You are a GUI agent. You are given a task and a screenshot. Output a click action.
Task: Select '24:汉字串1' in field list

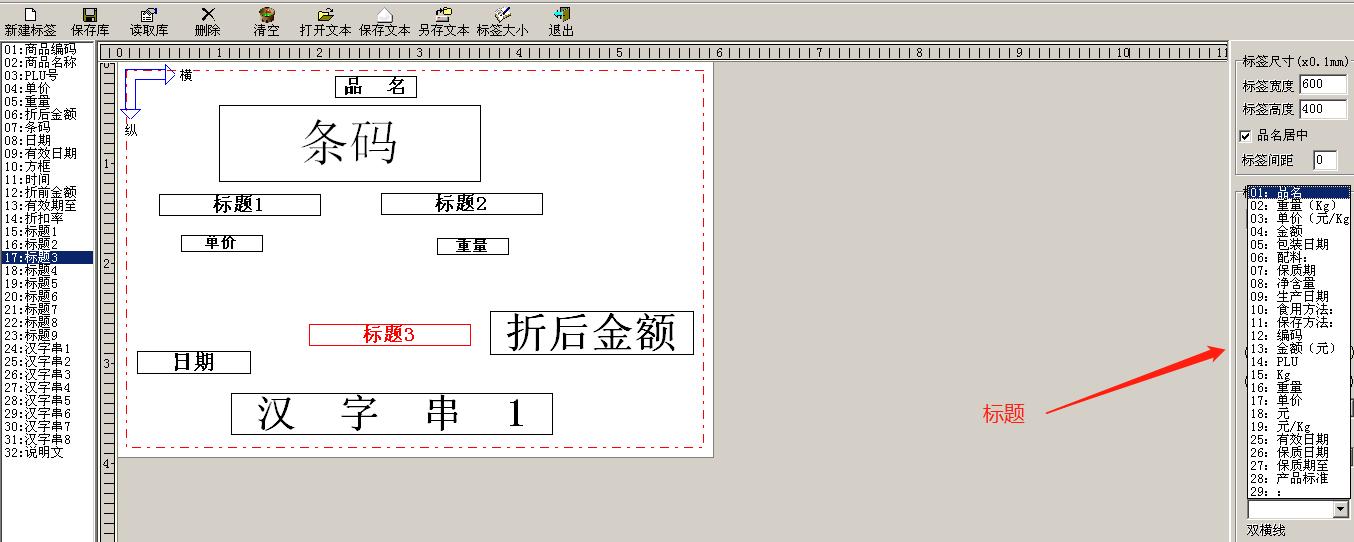pyautogui.click(x=47, y=348)
